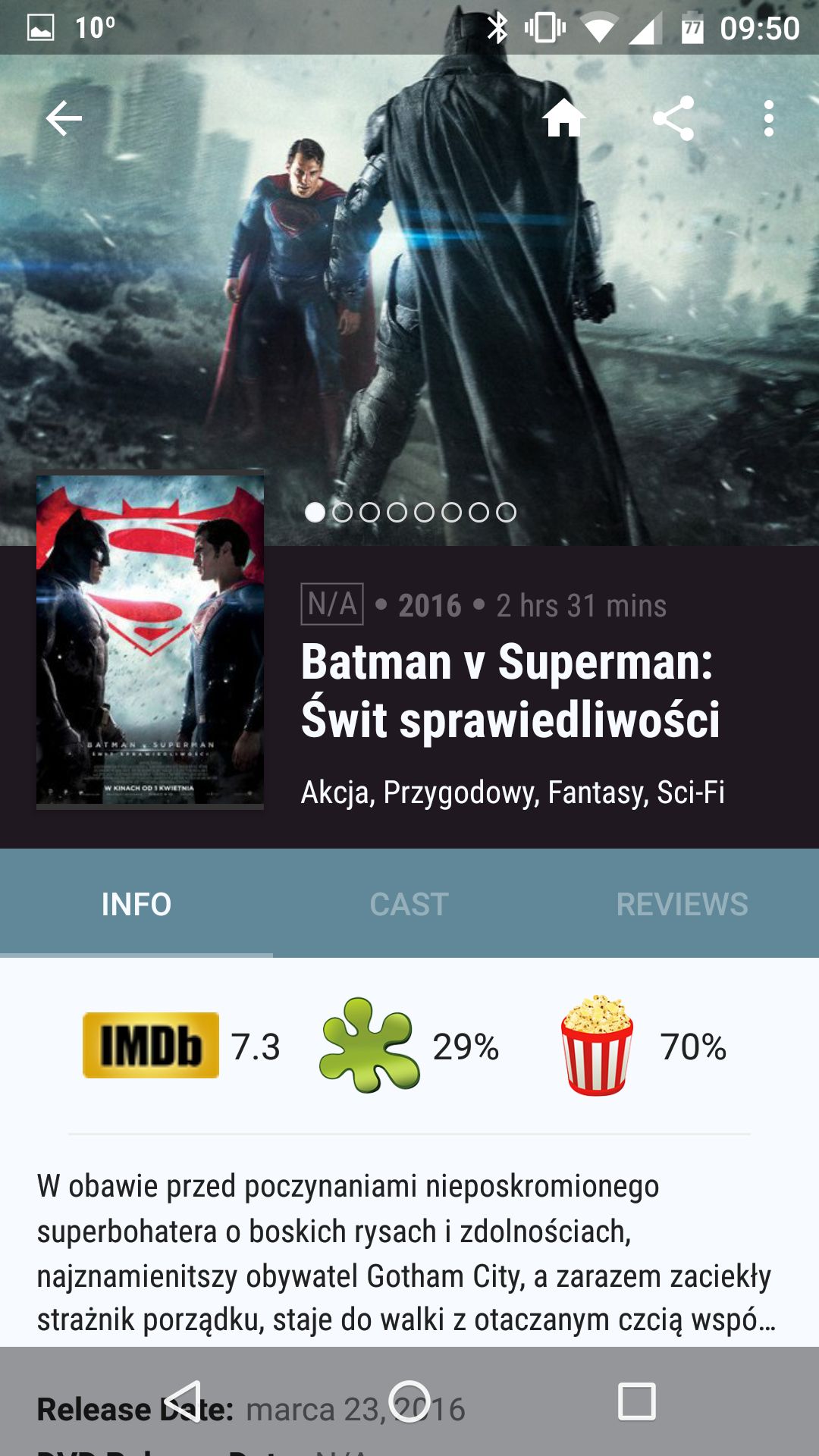The width and height of the screenshot is (819, 1456).
Task: Tap the green splat Rotten Tomatoes icon
Action: [369, 1045]
